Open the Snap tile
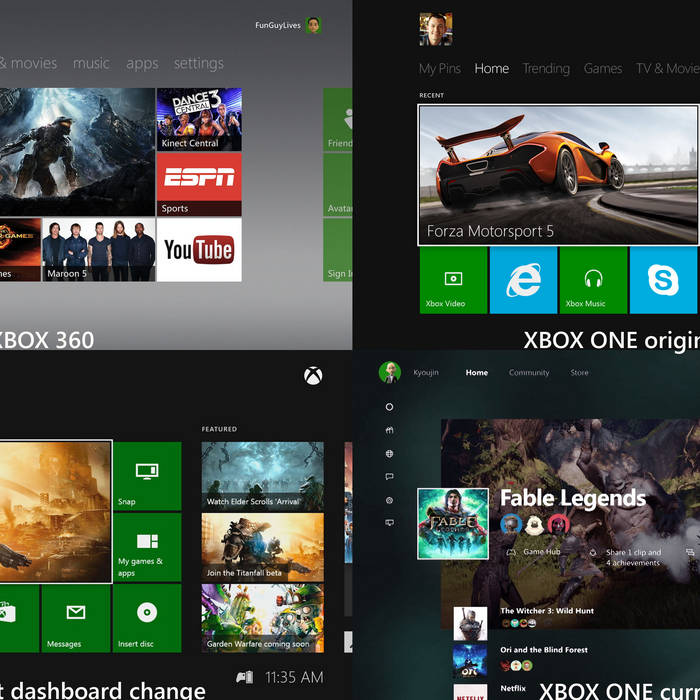The image size is (700, 700). (147, 476)
